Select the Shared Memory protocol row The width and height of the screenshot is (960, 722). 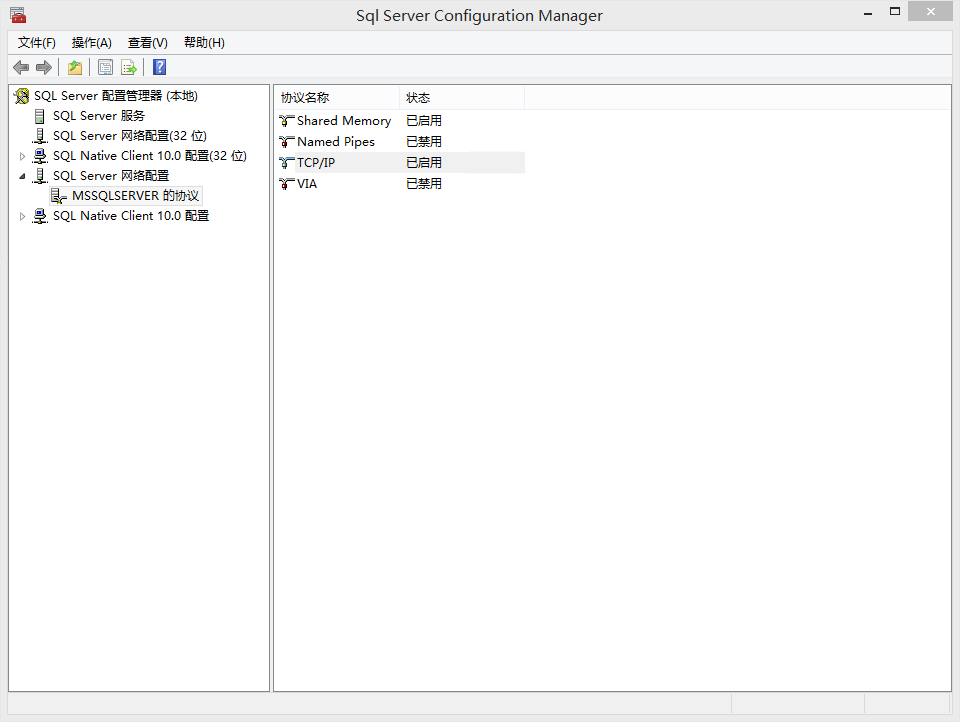pos(401,121)
